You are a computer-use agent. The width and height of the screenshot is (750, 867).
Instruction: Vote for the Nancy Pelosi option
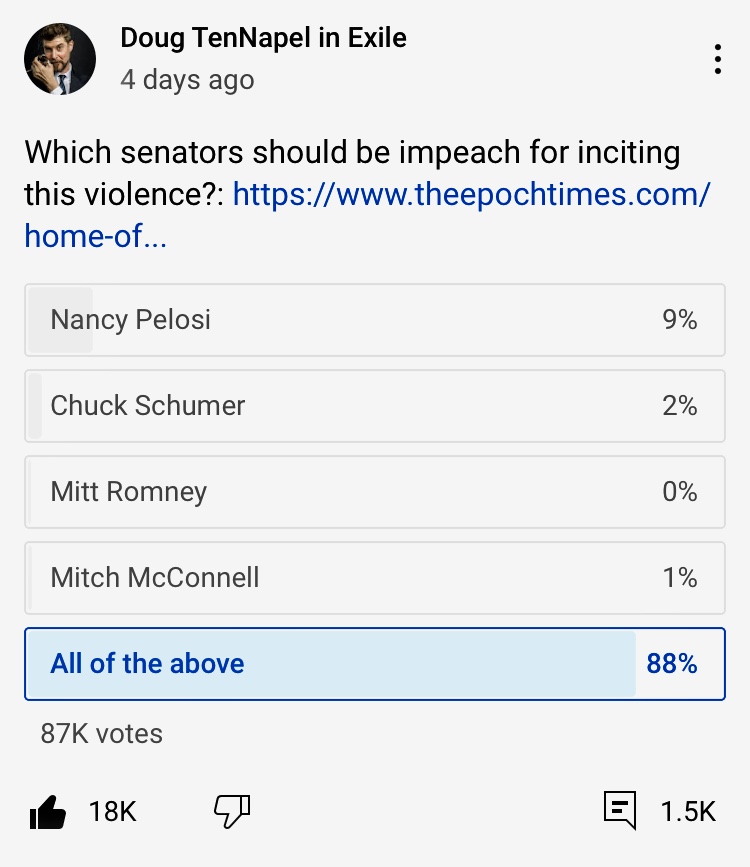coord(374,320)
